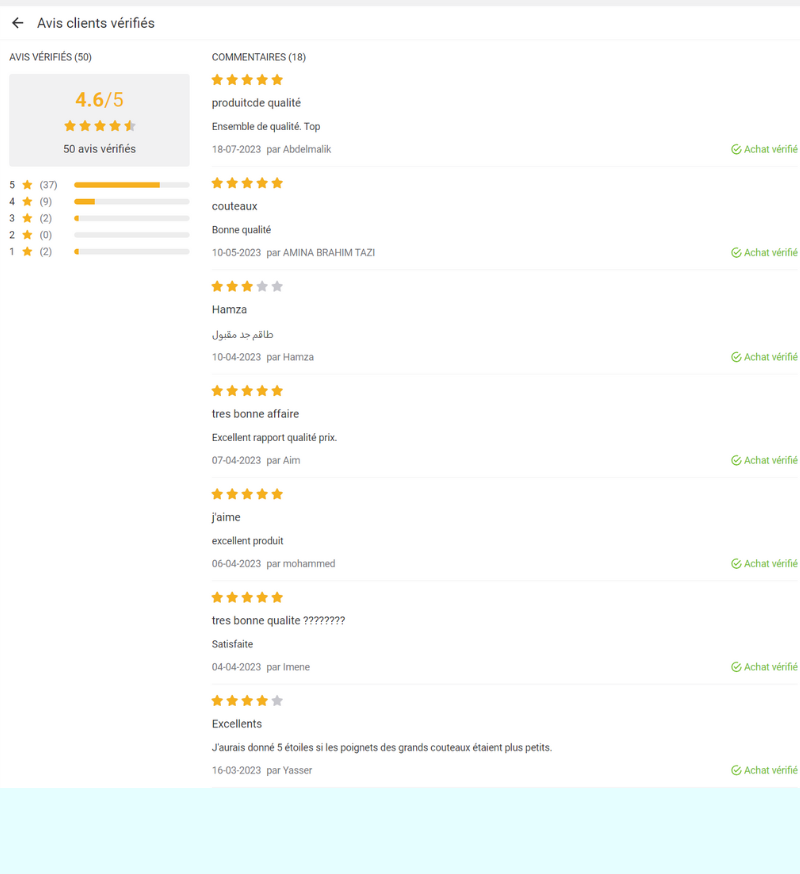This screenshot has height=874, width=800.
Task: Click the star rating of the 'couteaux' review
Action: click(x=247, y=183)
